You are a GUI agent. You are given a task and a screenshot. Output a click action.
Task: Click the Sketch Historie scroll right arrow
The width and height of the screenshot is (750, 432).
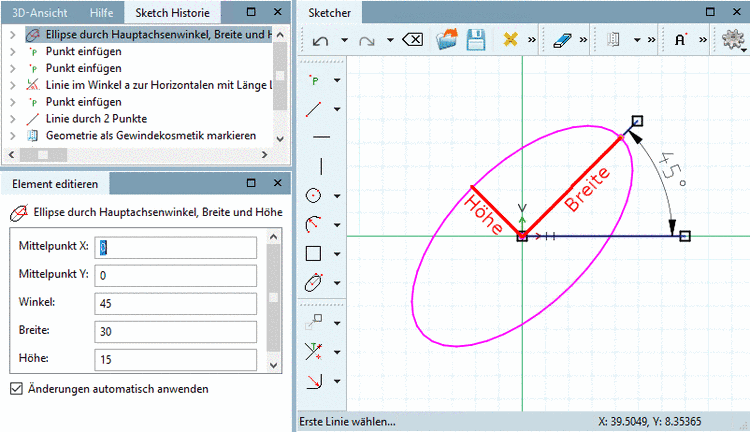(264, 155)
